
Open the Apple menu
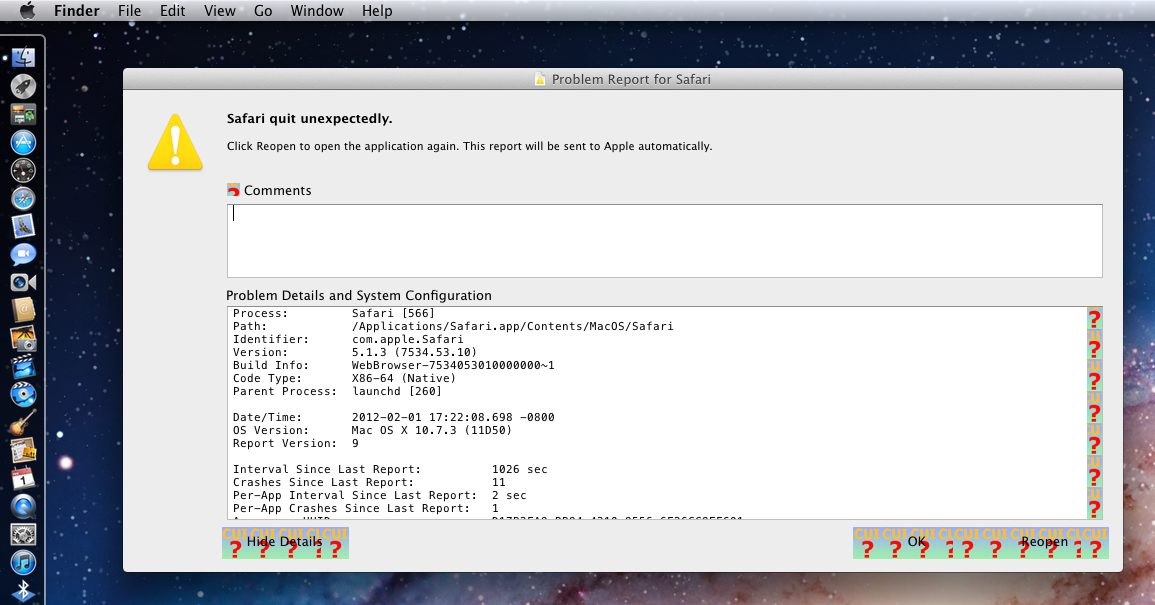pos(27,11)
